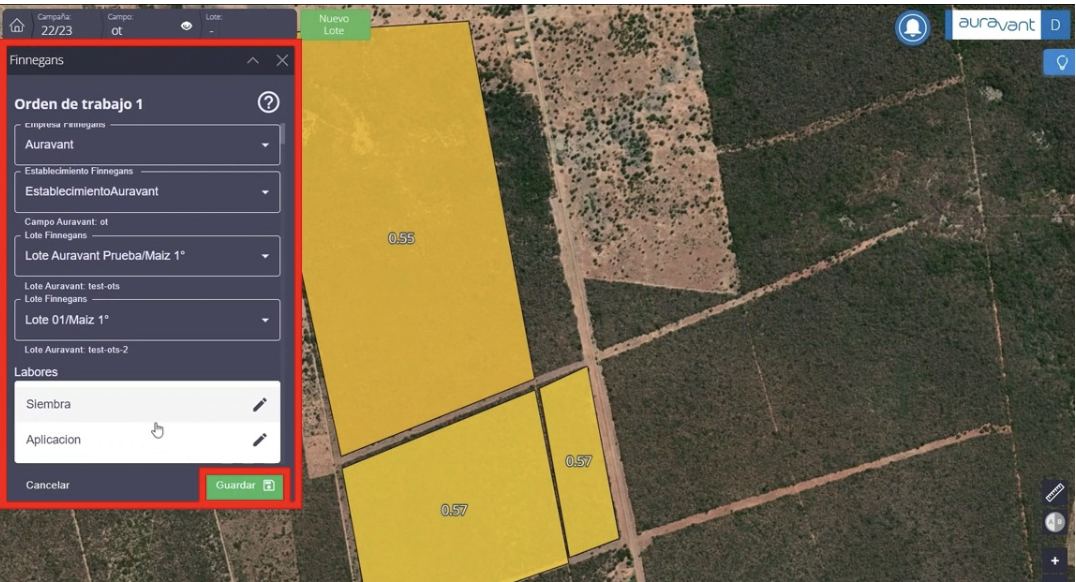
Task: Click the Nuevo Lote button
Action: click(x=334, y=25)
